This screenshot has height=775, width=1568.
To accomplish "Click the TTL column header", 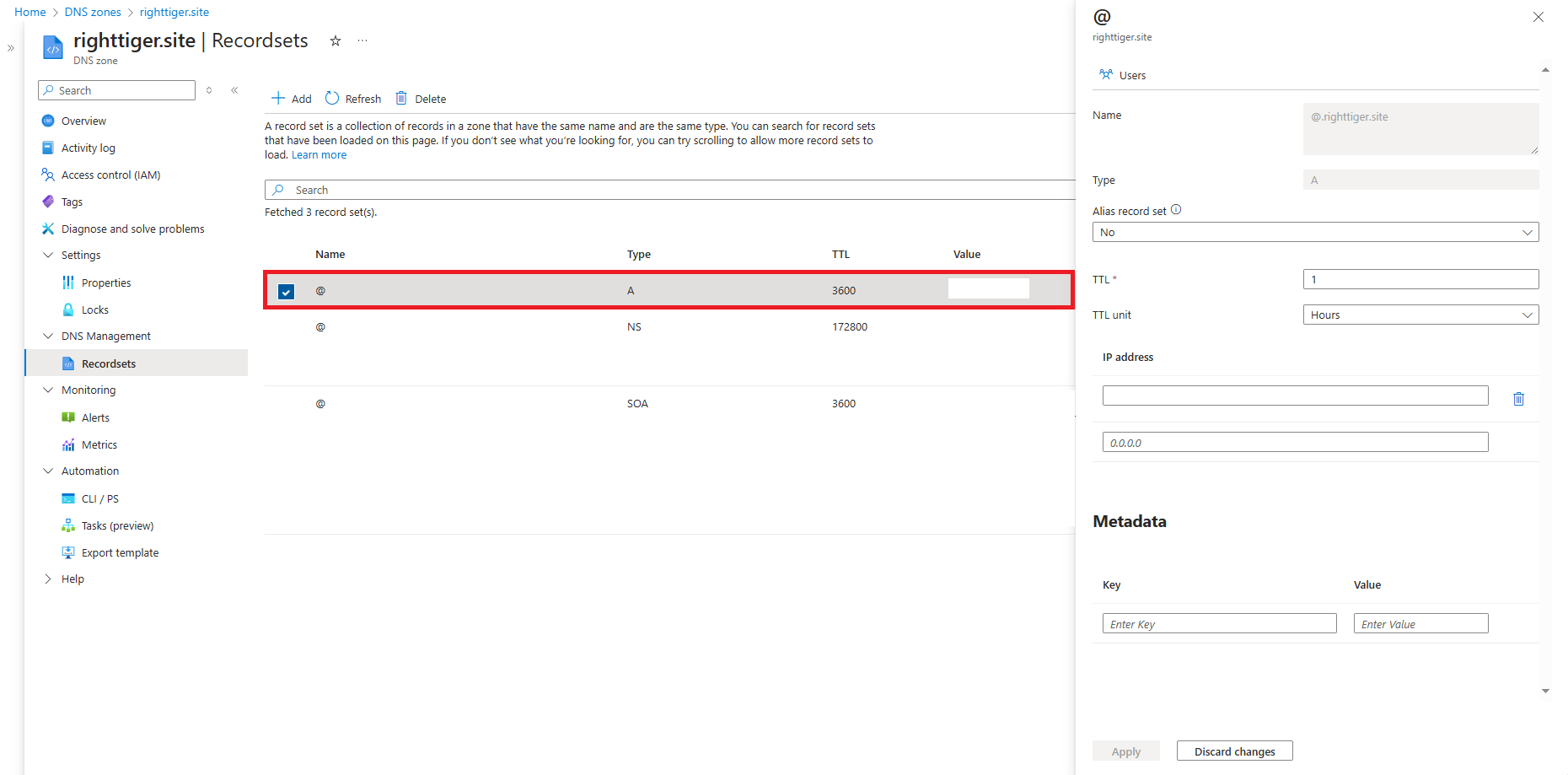I will tap(840, 254).
